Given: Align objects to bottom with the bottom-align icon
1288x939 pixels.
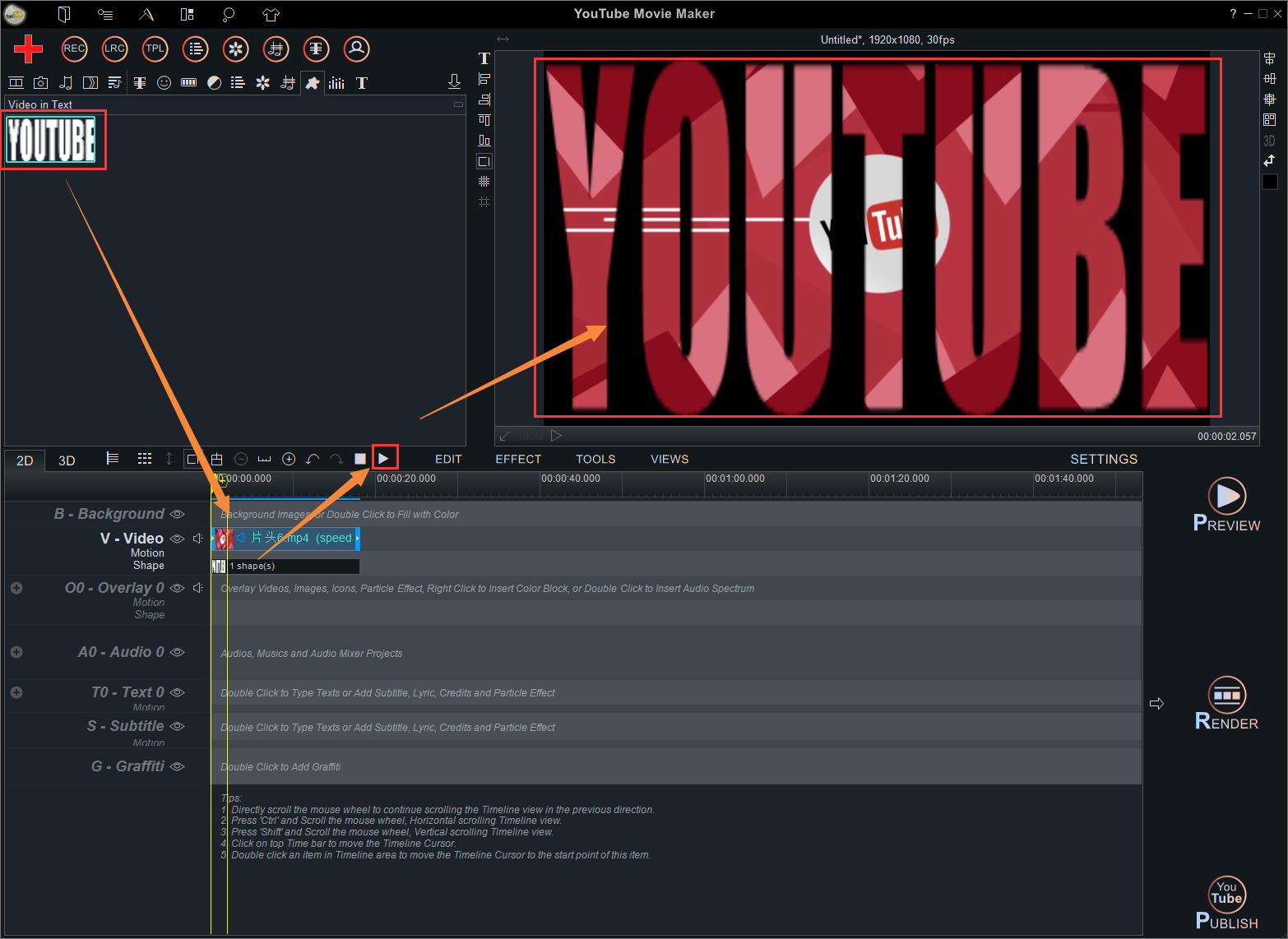Looking at the screenshot, I should [484, 141].
